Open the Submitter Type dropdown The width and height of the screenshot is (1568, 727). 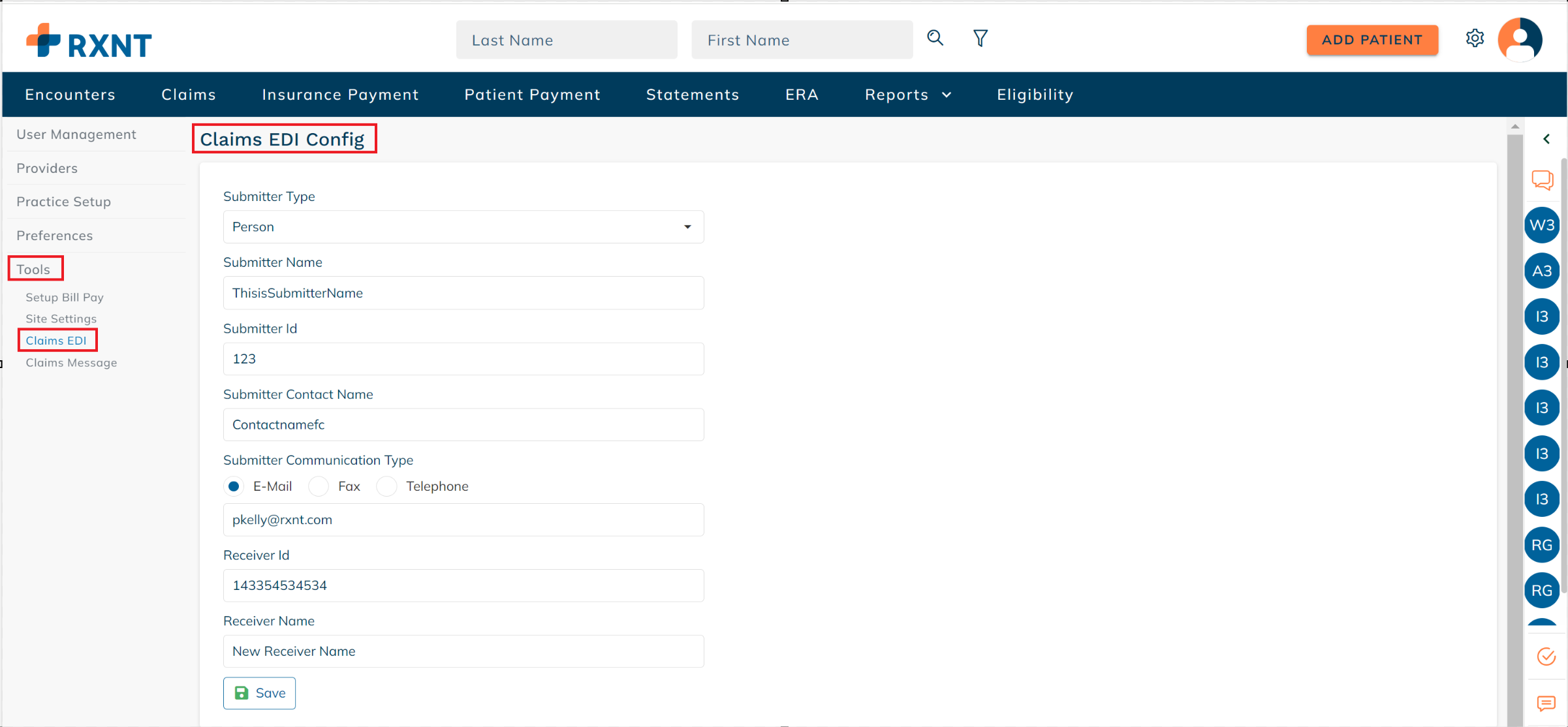463,226
